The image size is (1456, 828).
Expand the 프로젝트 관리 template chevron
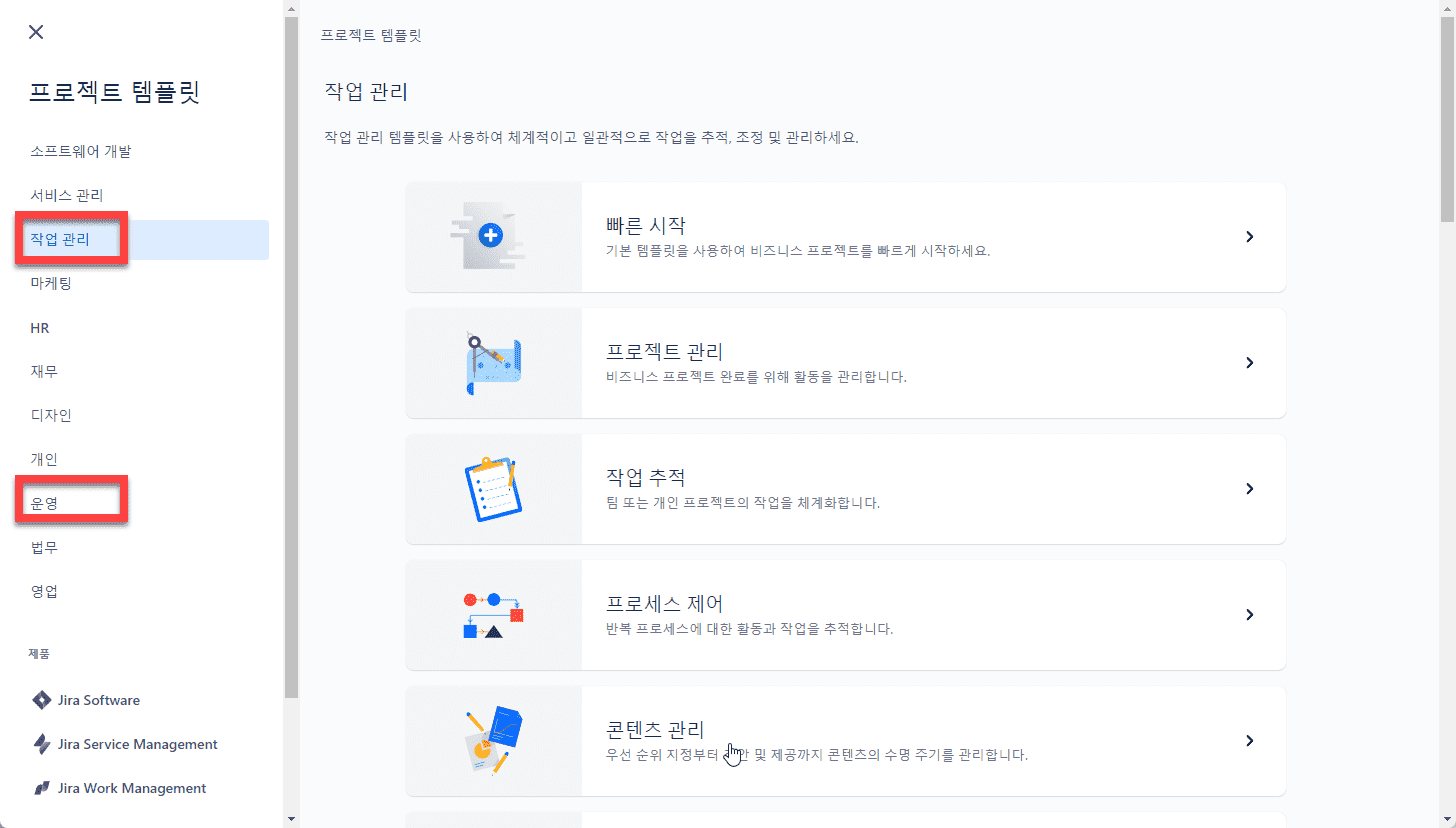coord(1249,363)
